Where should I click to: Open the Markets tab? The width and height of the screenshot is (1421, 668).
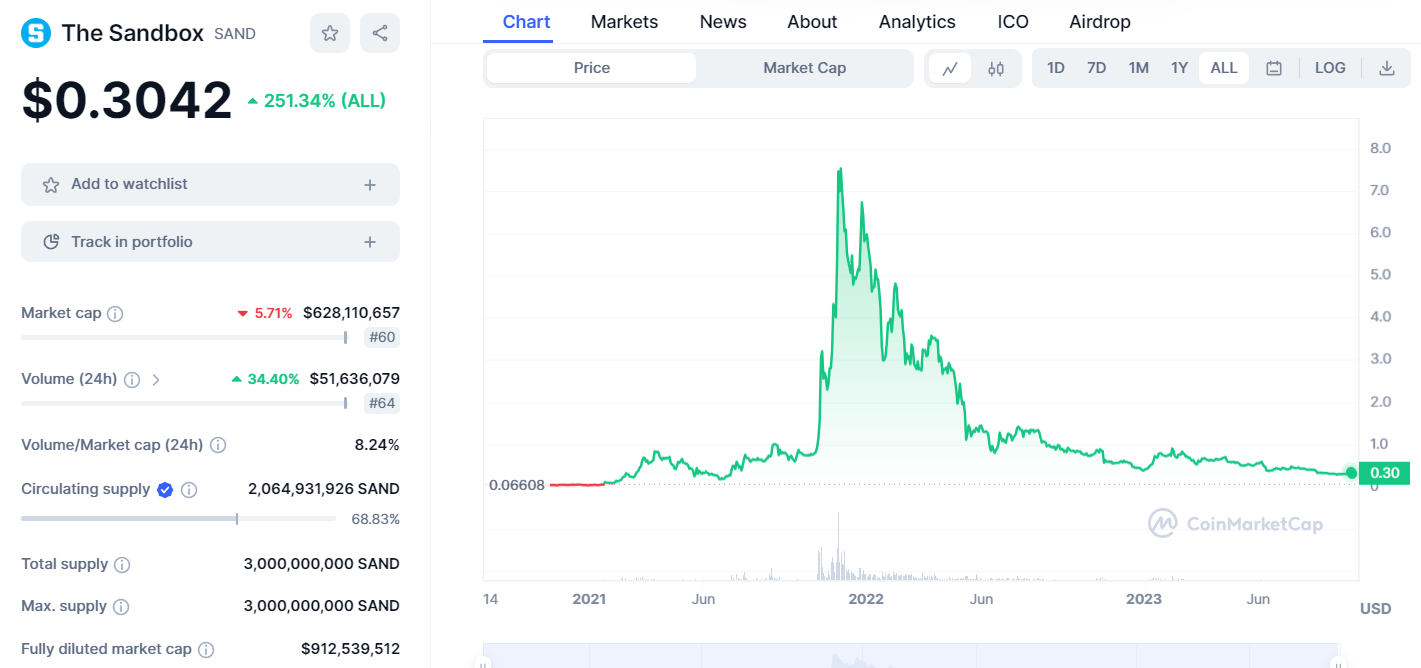pyautogui.click(x=624, y=22)
